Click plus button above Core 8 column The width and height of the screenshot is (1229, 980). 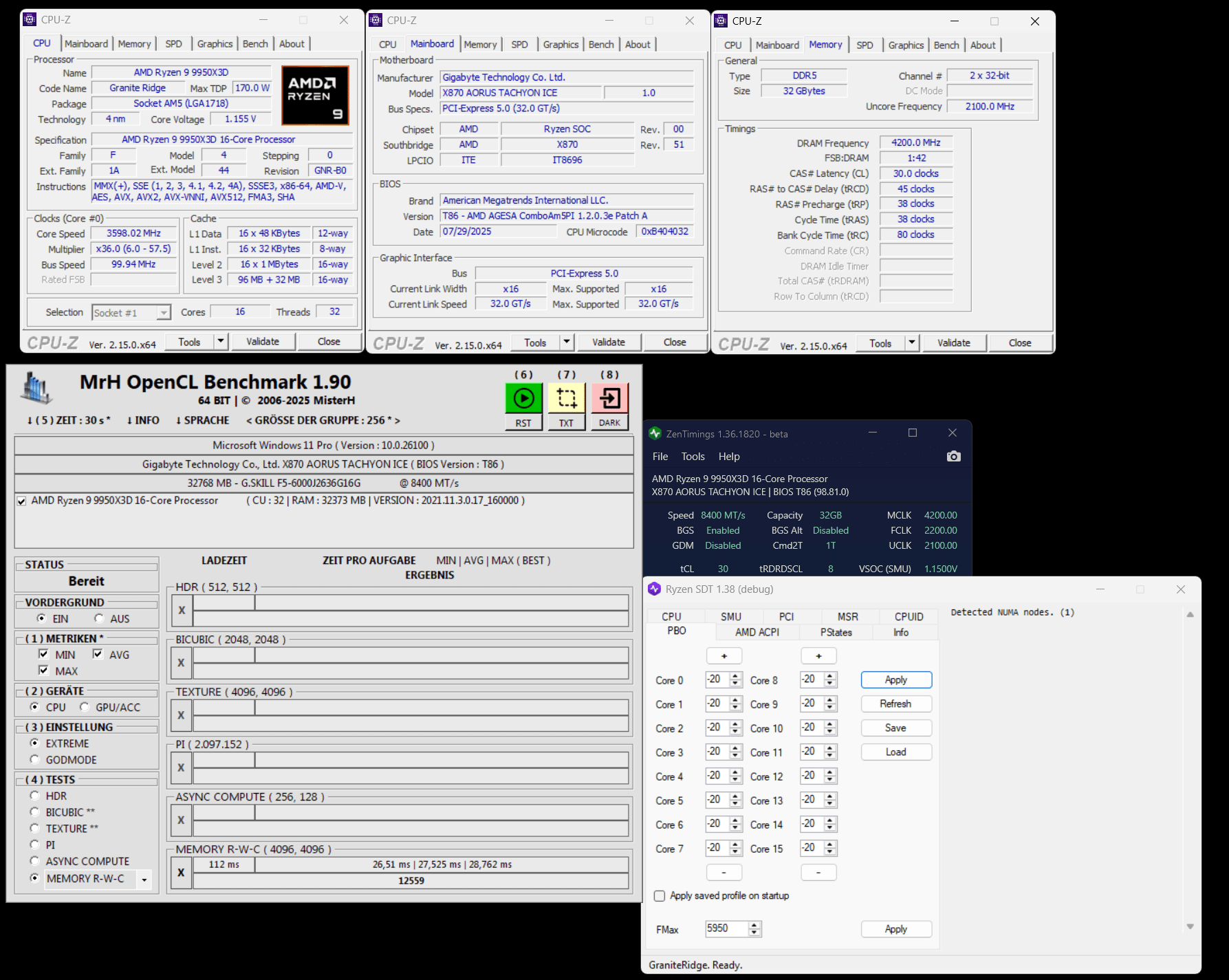[x=819, y=656]
